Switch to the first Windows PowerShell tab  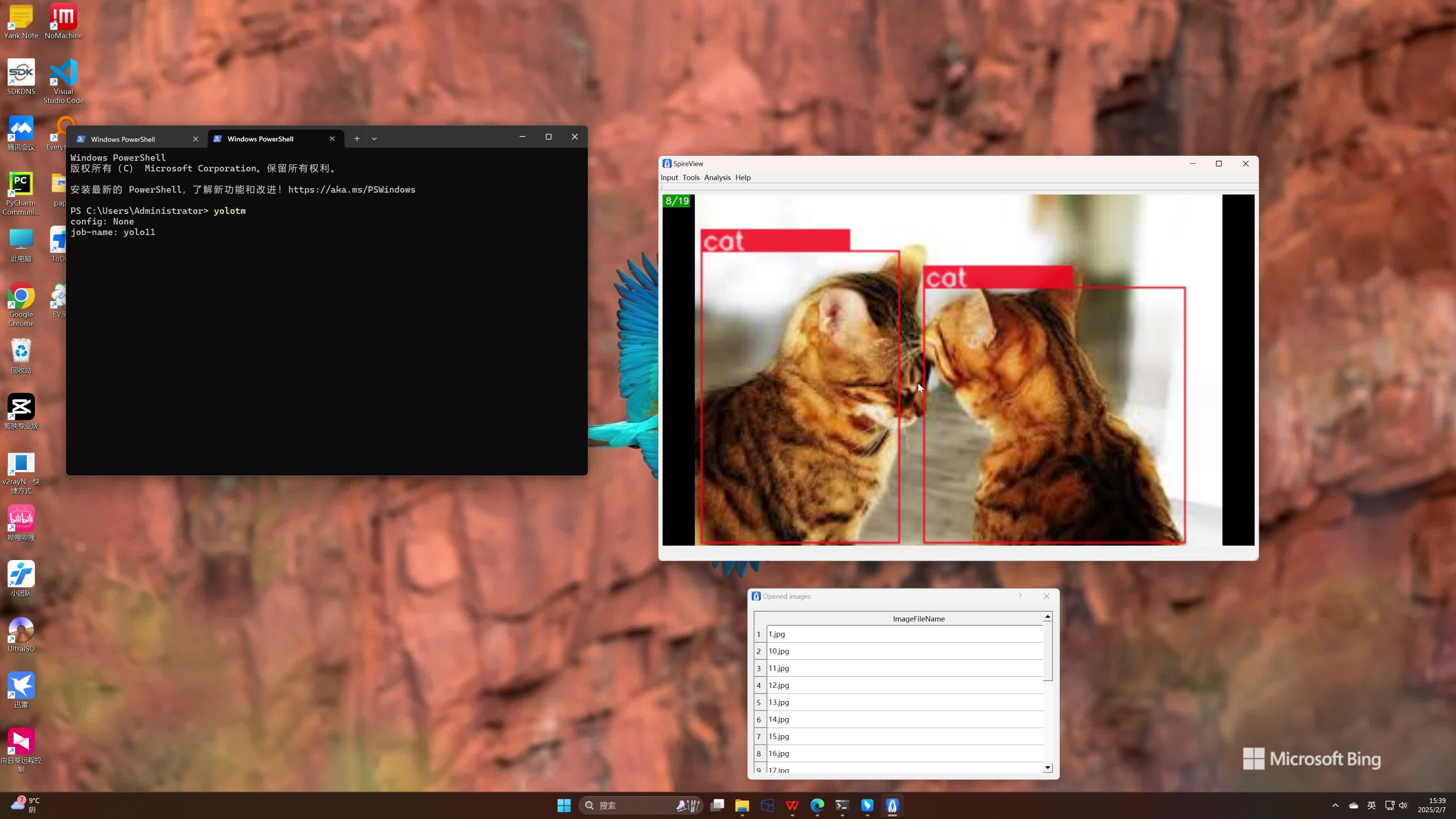pyautogui.click(x=122, y=139)
